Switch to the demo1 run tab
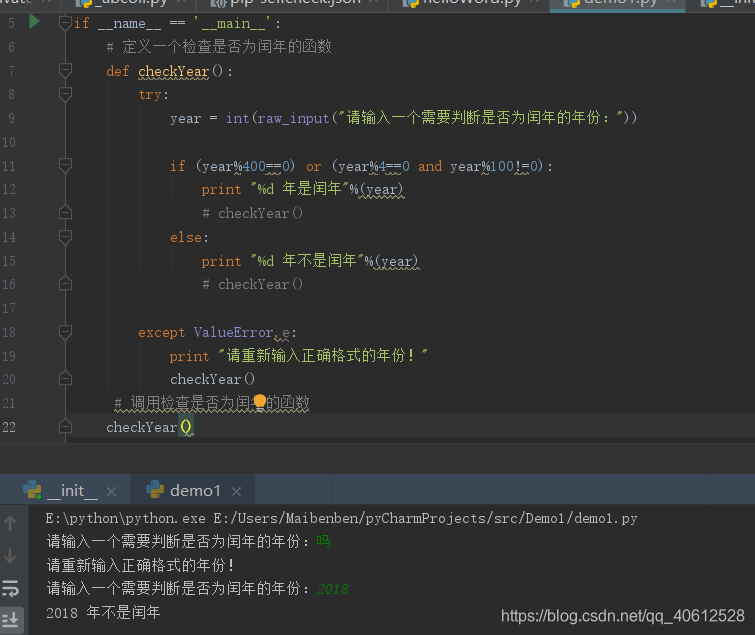This screenshot has height=635, width=755. (x=195, y=491)
